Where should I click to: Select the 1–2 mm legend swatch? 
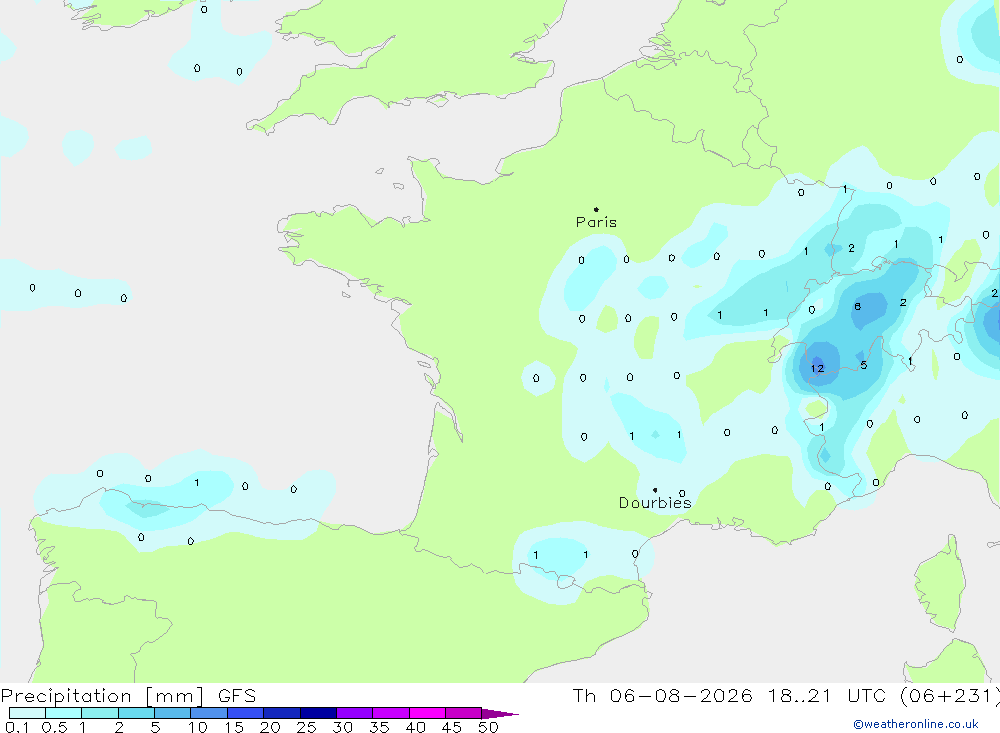click(x=100, y=713)
